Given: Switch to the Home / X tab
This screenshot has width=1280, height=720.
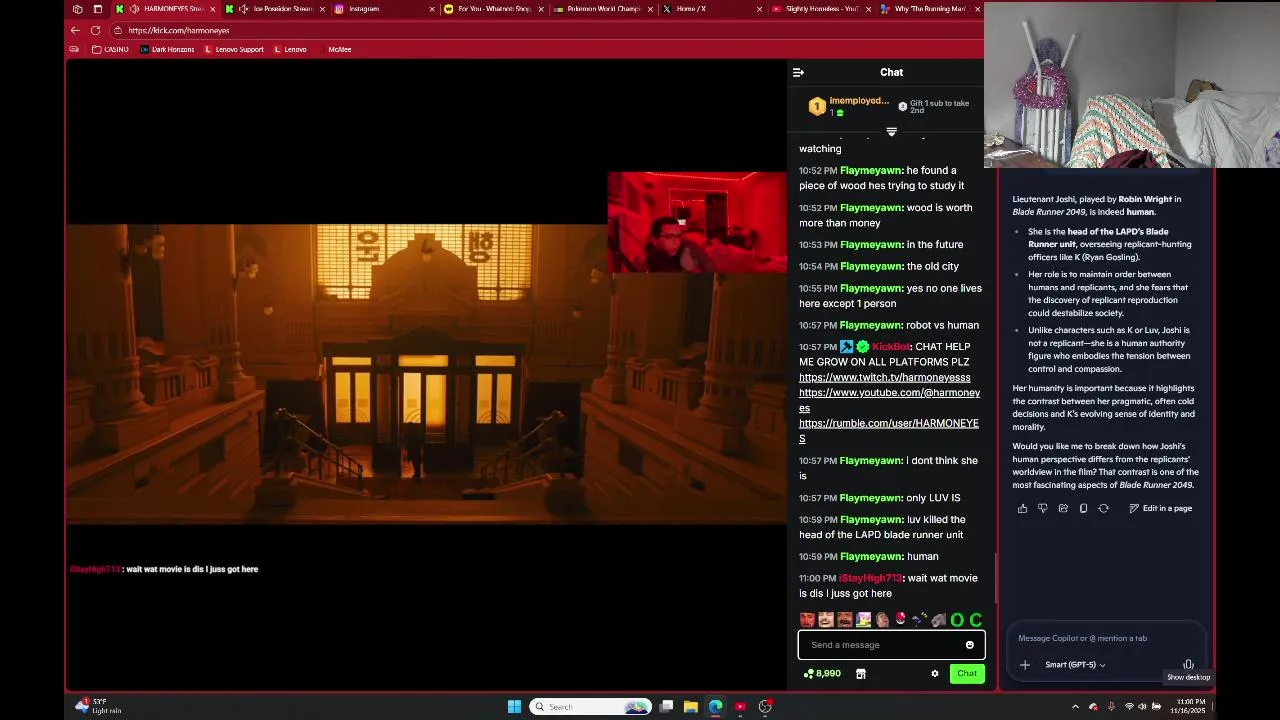Looking at the screenshot, I should 712,9.
